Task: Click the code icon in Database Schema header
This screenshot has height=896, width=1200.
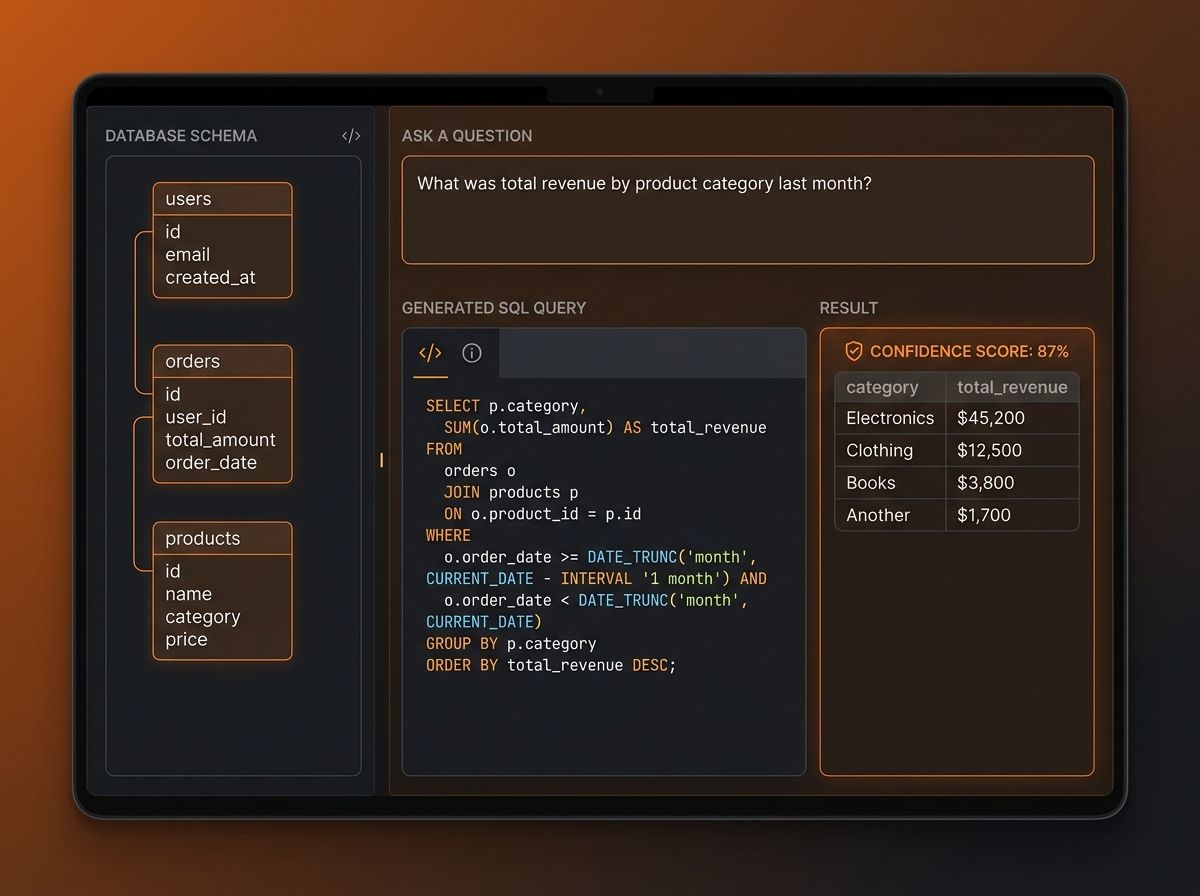Action: (x=351, y=136)
